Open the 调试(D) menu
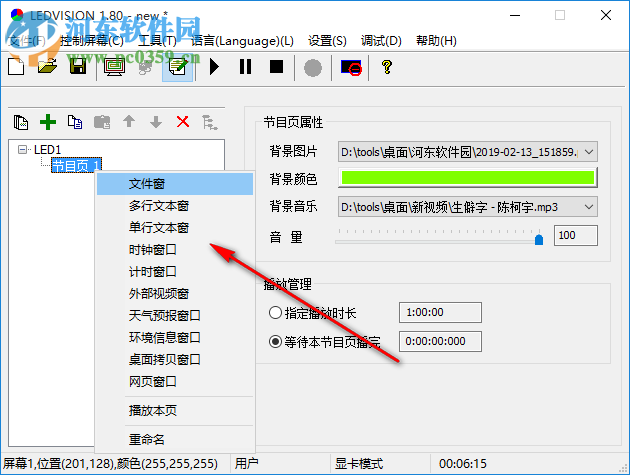The image size is (630, 475). 381,41
